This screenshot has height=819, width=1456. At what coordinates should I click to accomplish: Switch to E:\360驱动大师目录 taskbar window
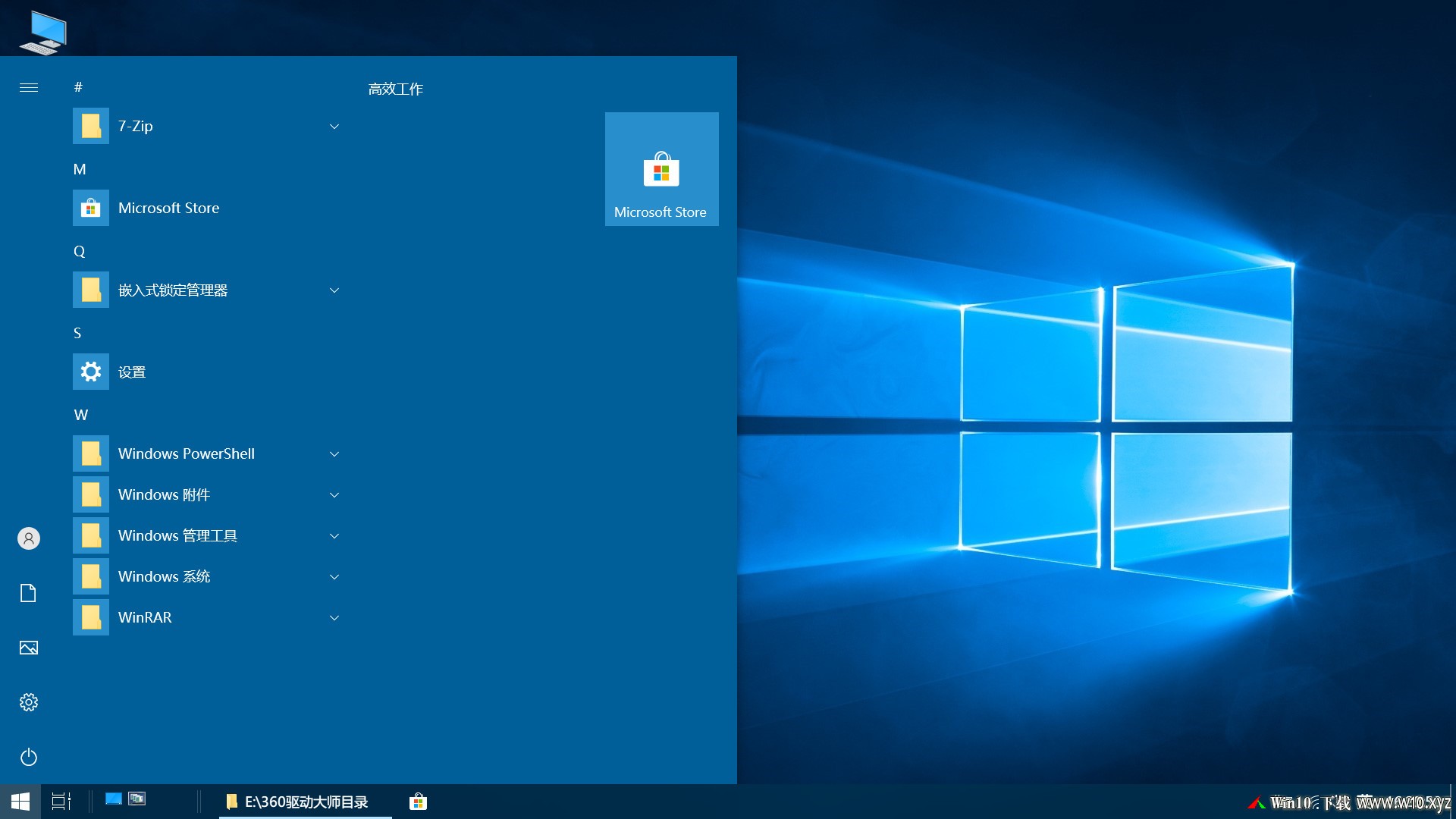[x=306, y=802]
